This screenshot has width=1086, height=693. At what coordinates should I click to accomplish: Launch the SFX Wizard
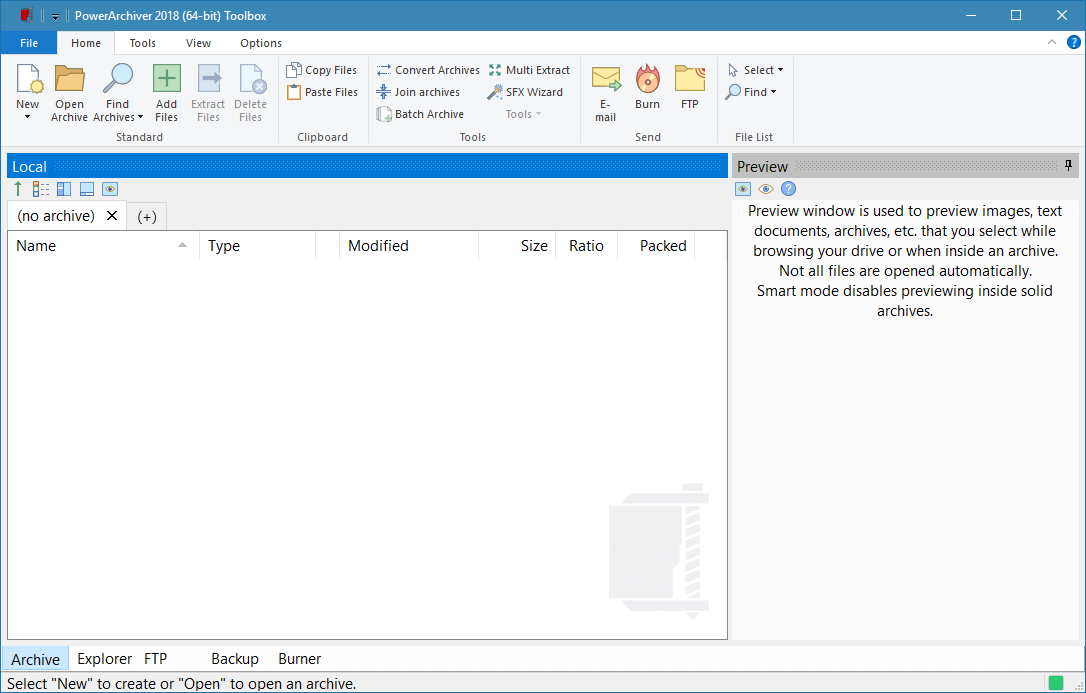[x=525, y=92]
